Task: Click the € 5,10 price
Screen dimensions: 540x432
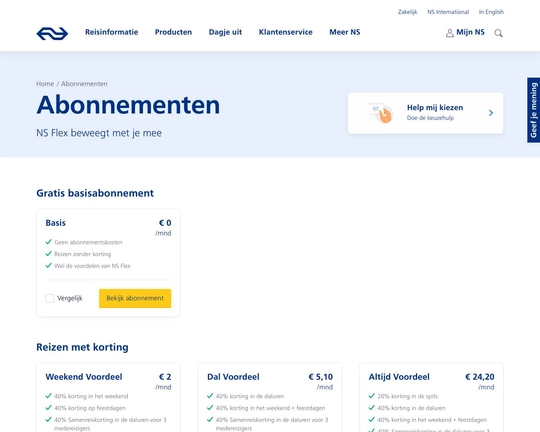Action: click(x=321, y=377)
